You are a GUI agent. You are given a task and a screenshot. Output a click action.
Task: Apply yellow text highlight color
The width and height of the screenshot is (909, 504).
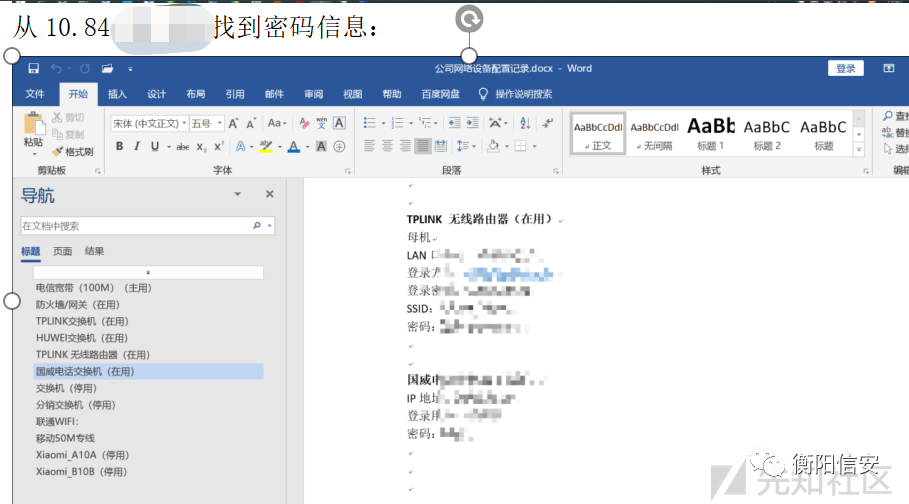click(x=266, y=146)
